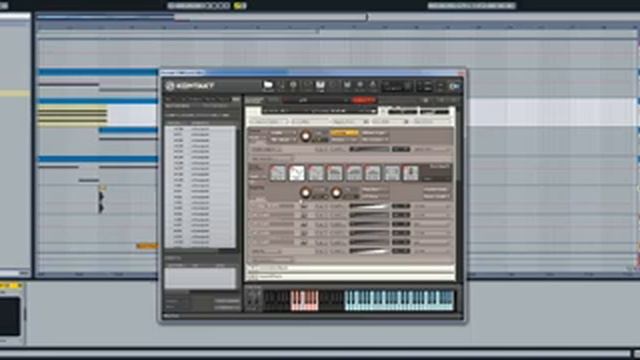The image size is (640, 360).
Task: Select the top row in Kontakt browser list
Action: (x=200, y=129)
